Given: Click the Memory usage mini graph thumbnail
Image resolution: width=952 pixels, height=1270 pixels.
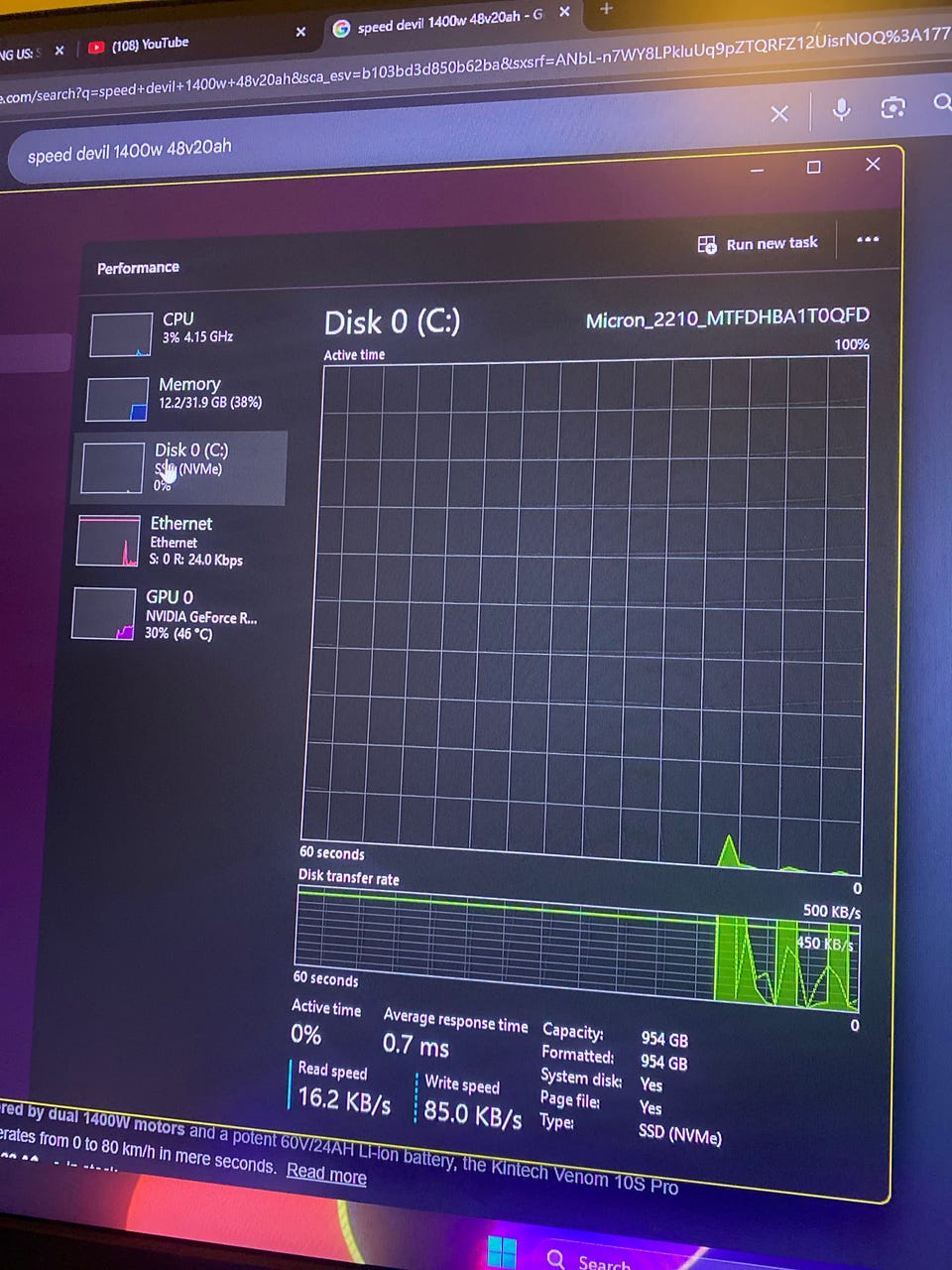Looking at the screenshot, I should click(x=117, y=399).
